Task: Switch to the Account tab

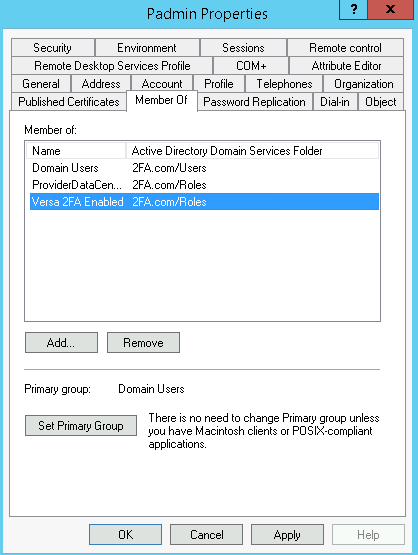Action: (162, 84)
